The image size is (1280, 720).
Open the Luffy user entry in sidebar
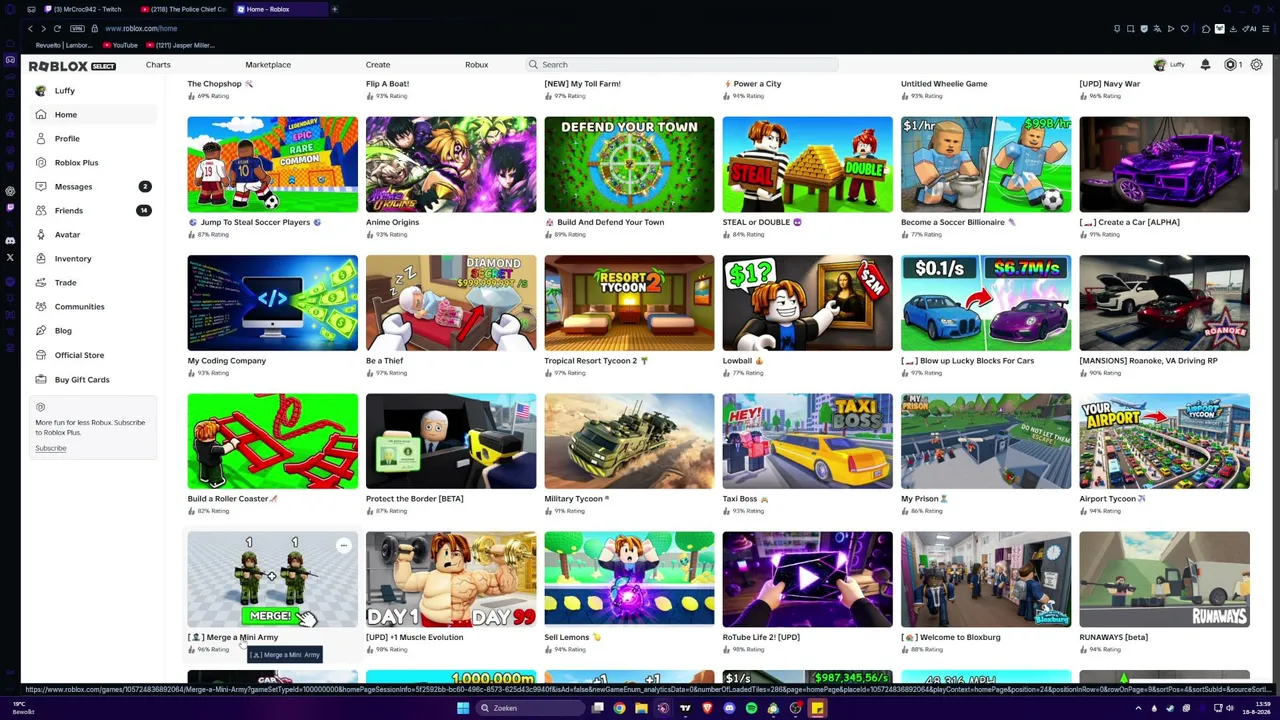pos(93,91)
